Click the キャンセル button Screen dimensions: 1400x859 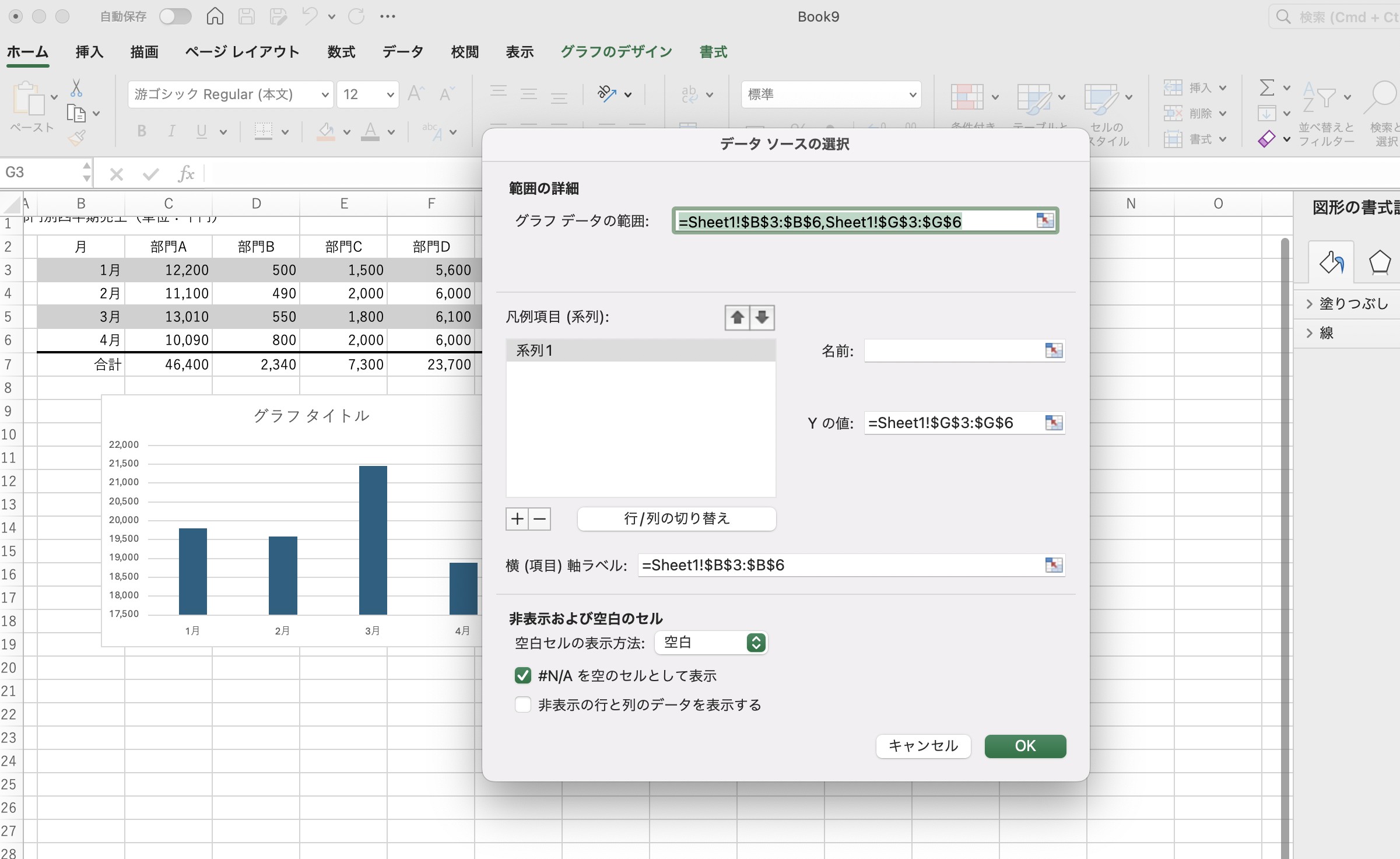point(923,746)
